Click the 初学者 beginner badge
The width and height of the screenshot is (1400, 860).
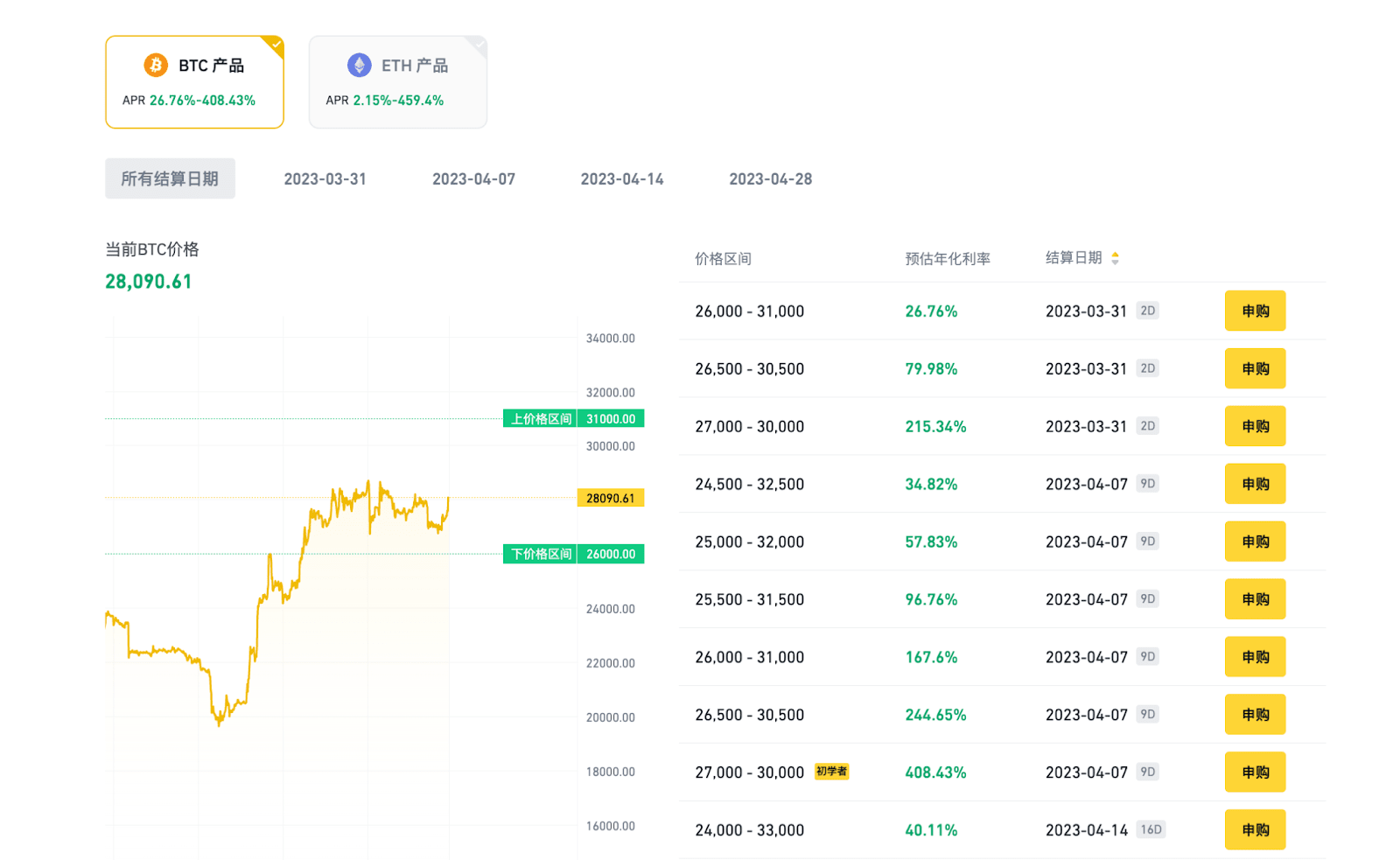831,771
